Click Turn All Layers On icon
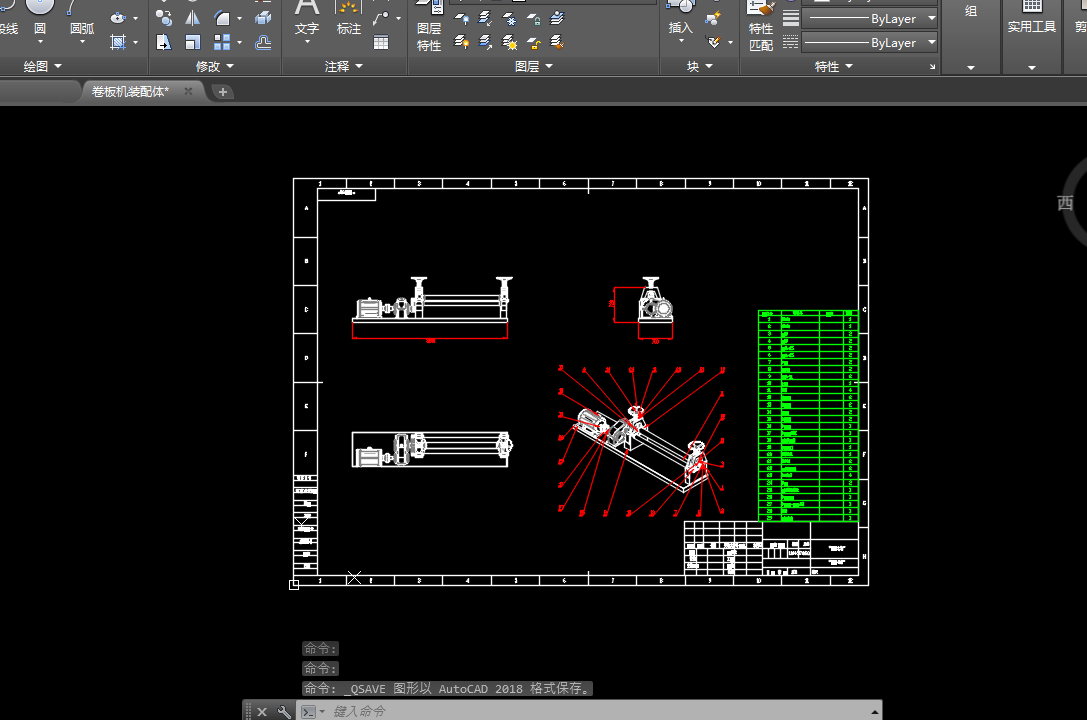Screen dimensions: 1087x720 [461, 43]
